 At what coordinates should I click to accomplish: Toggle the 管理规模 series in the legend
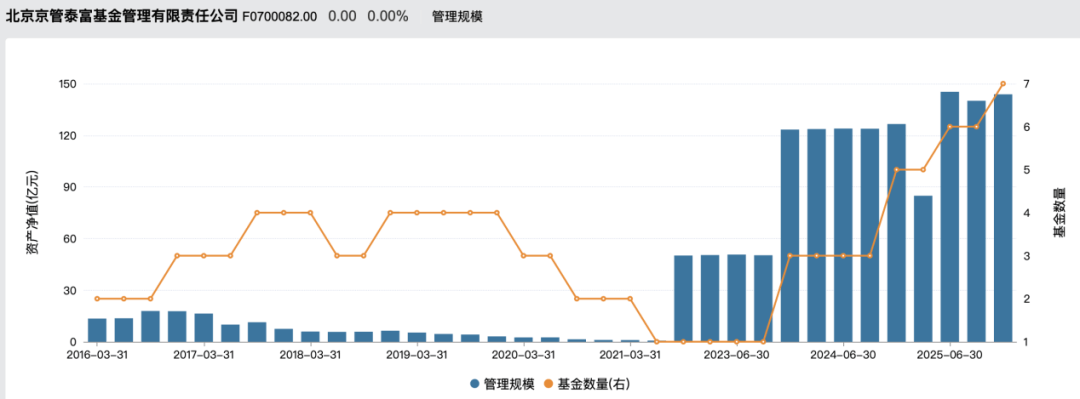click(x=501, y=383)
